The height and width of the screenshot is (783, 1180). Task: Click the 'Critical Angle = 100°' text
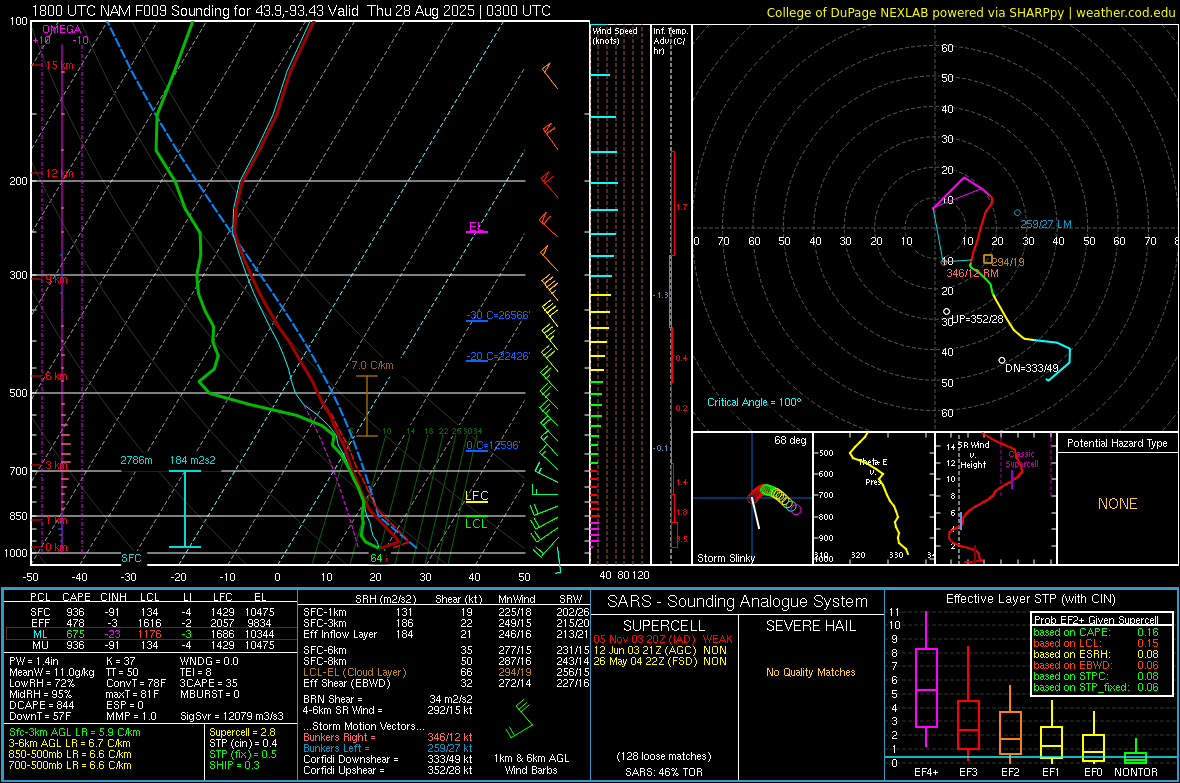pyautogui.click(x=754, y=402)
